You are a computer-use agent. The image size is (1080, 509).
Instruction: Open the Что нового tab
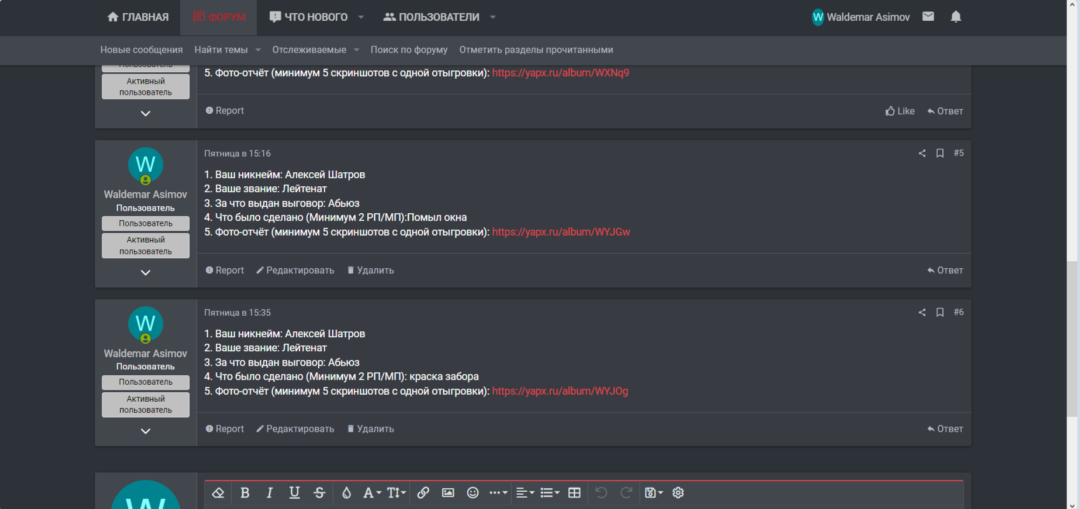coord(308,17)
